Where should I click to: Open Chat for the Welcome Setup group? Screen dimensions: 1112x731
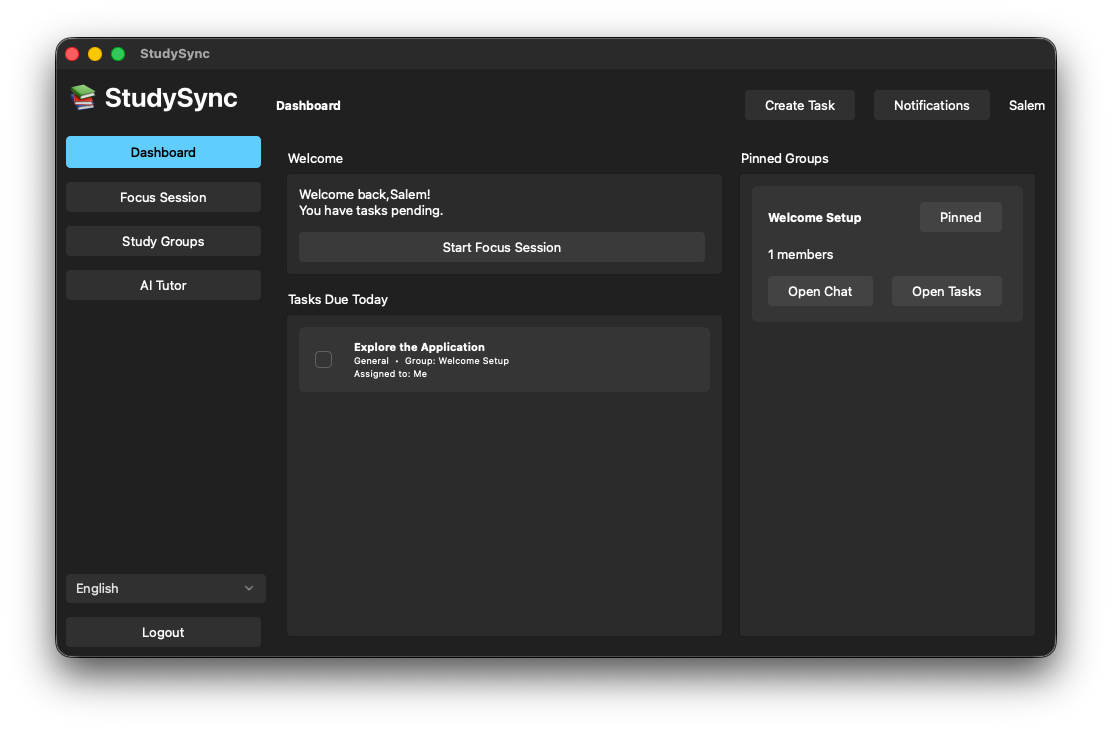[820, 291]
